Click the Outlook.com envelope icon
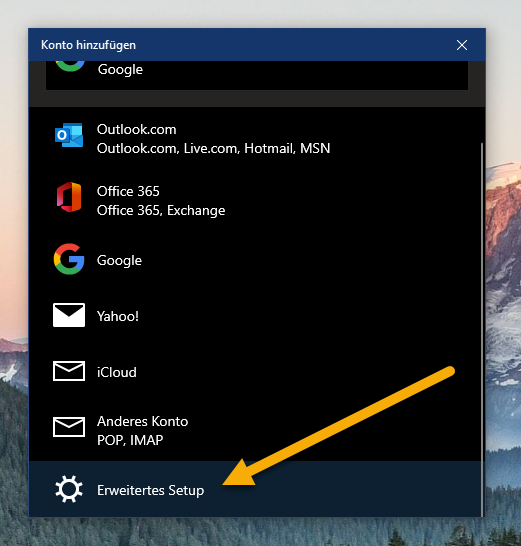This screenshot has height=546, width=521. [x=69, y=135]
